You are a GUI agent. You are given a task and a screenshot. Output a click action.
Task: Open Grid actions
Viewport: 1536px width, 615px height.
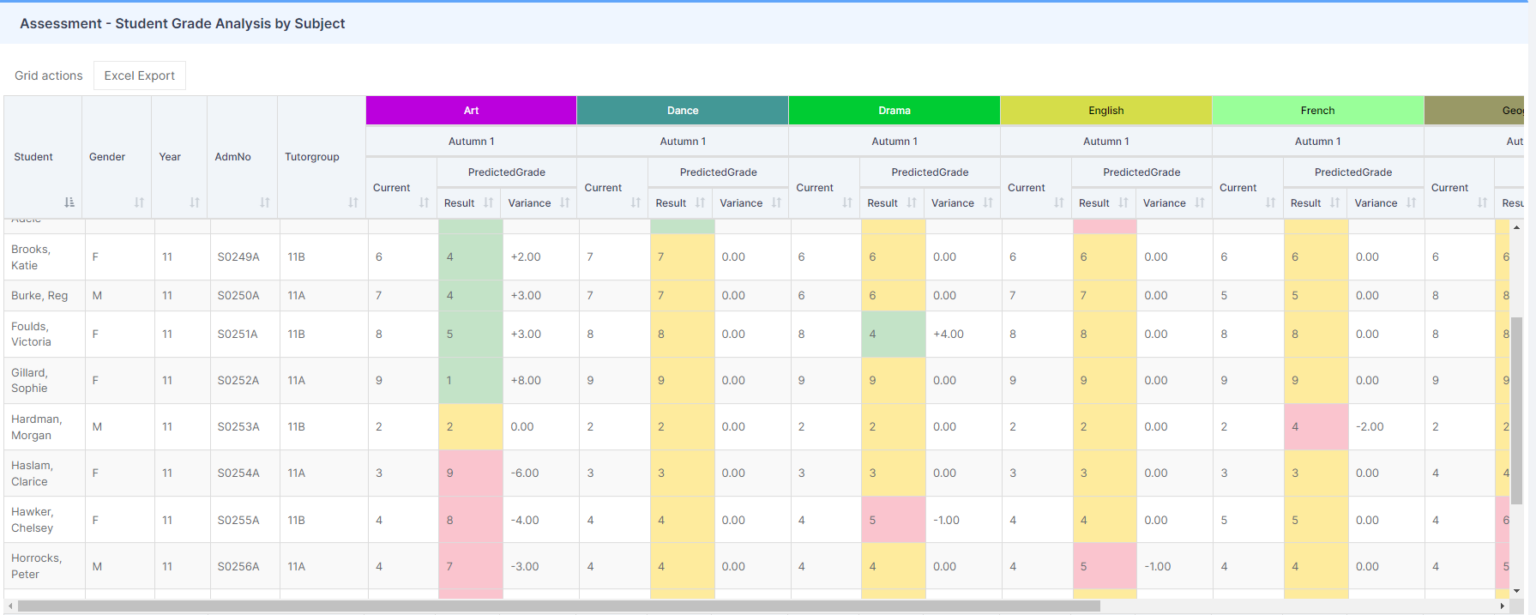coord(47,75)
